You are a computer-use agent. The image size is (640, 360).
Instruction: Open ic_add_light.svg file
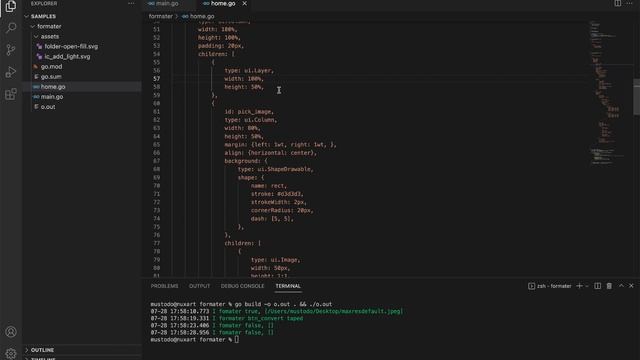click(x=67, y=56)
